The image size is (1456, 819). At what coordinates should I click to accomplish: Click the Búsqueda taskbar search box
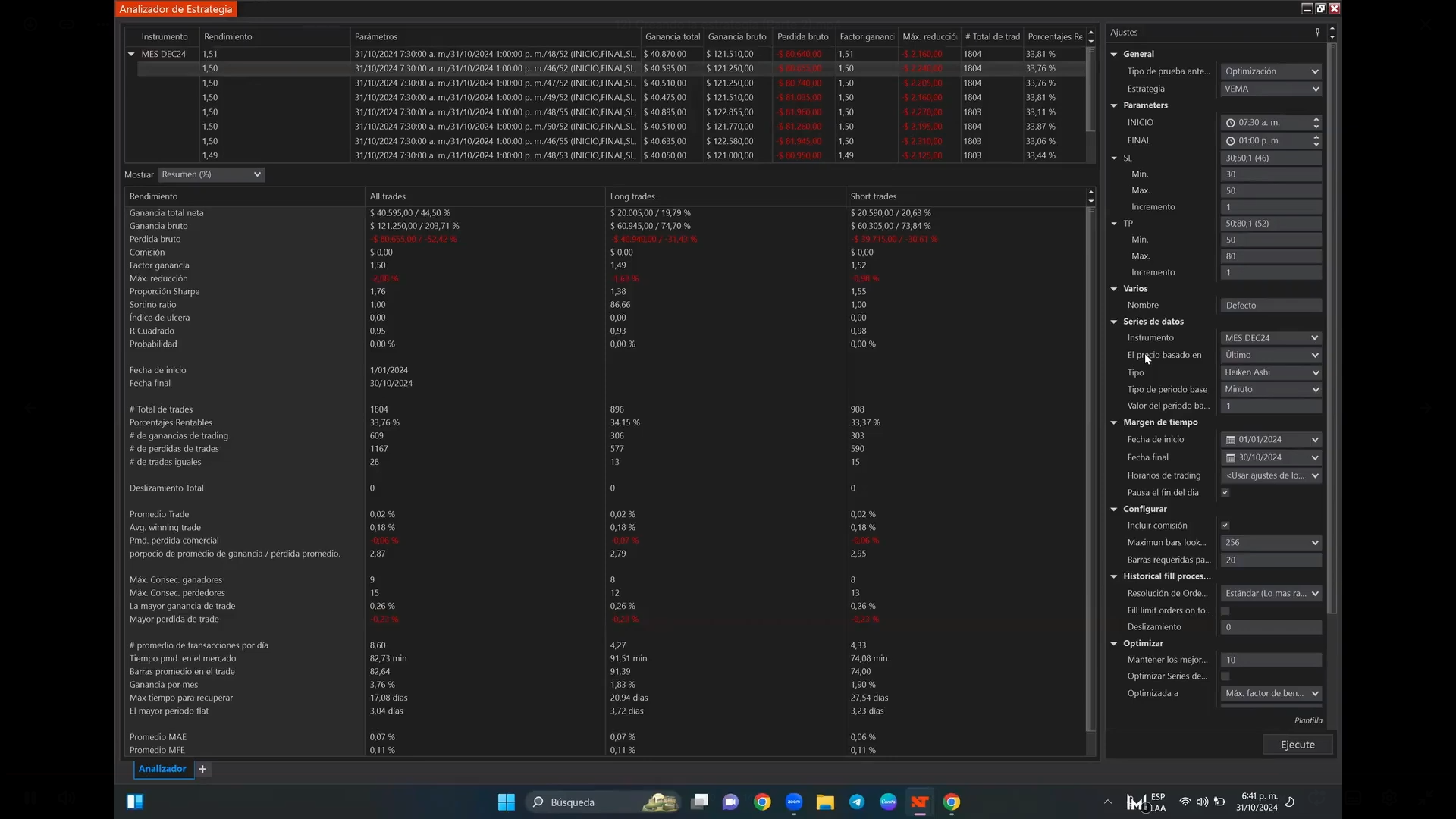602,802
